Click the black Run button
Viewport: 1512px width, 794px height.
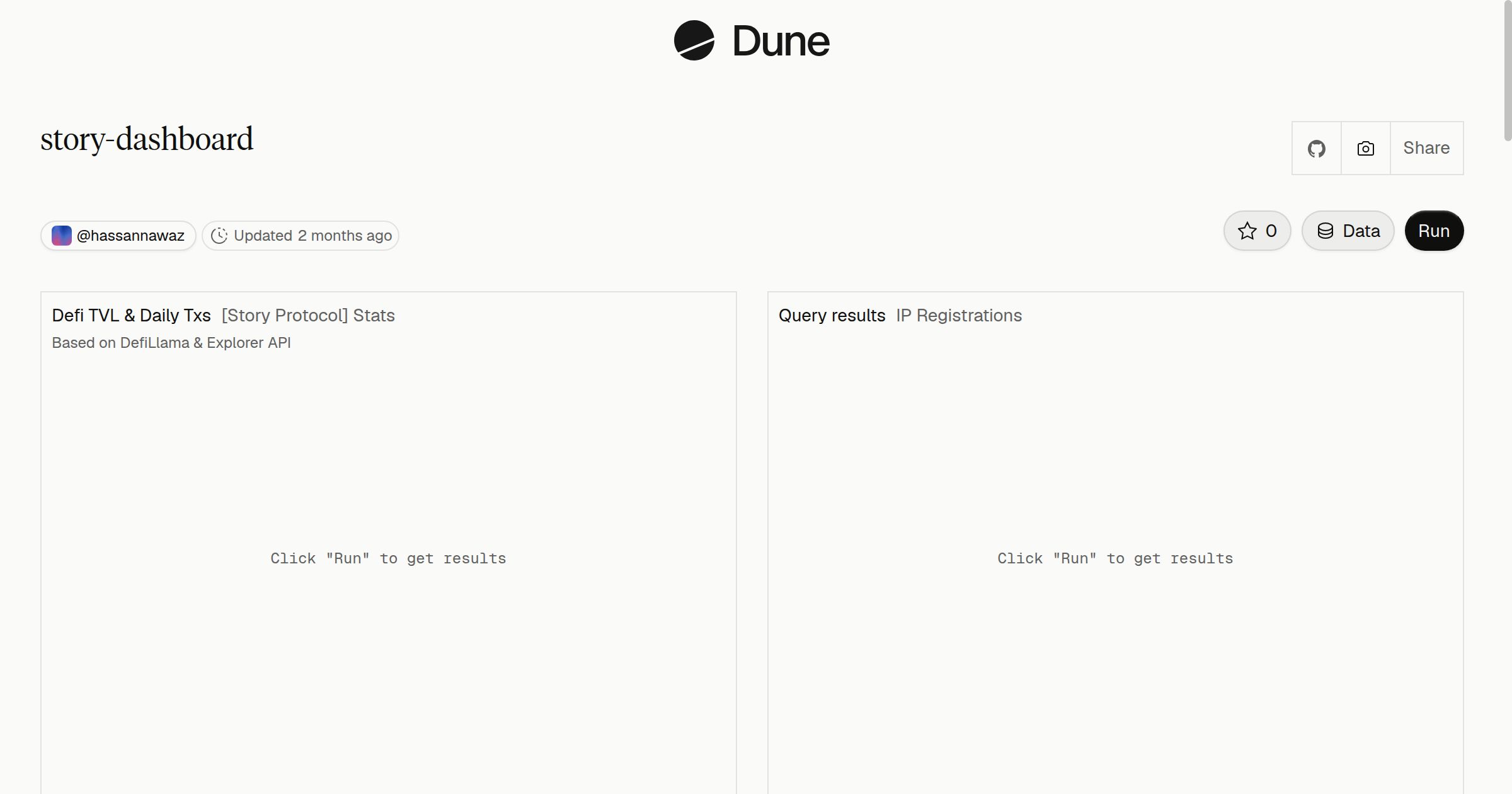(1434, 231)
